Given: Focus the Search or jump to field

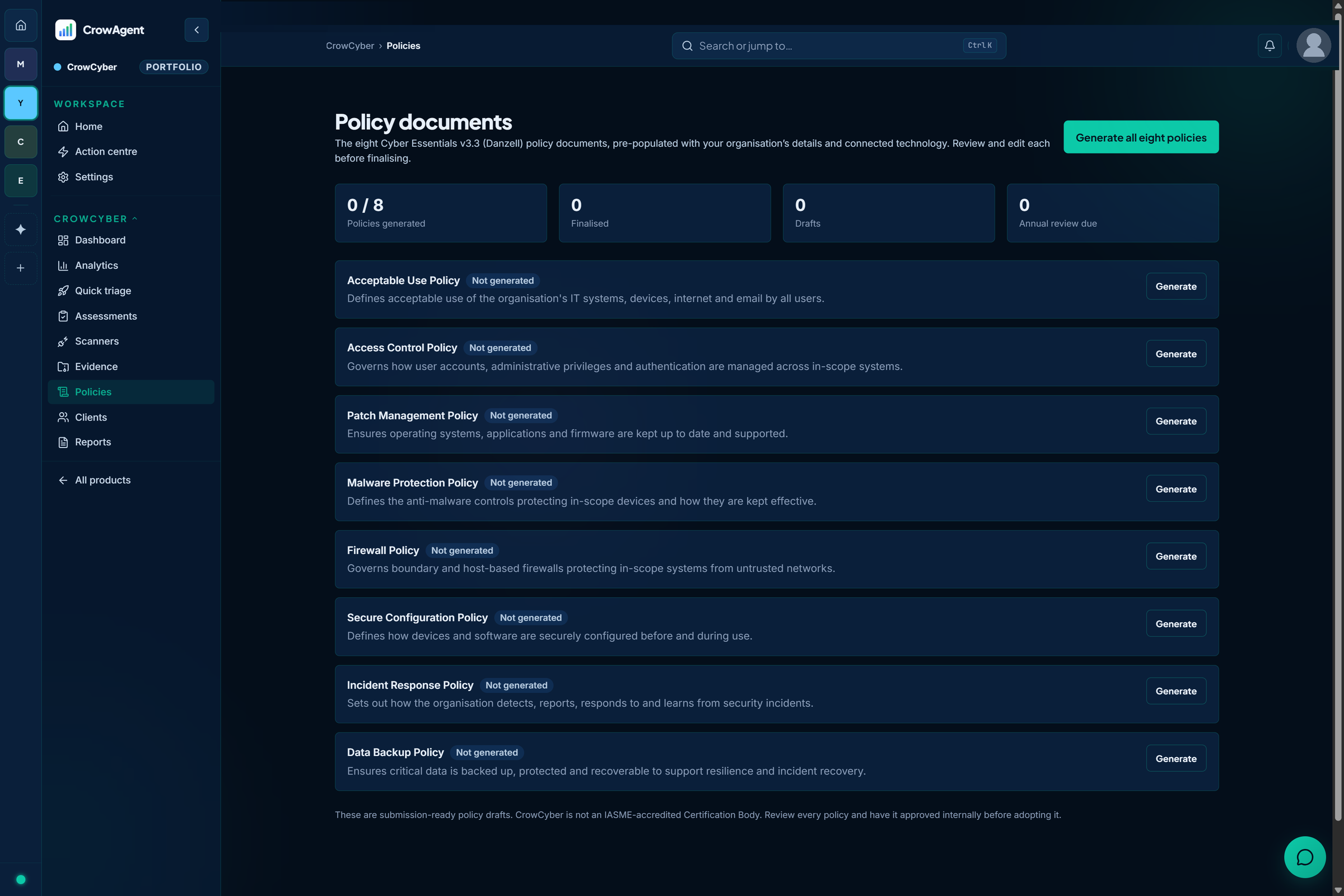Looking at the screenshot, I should (x=839, y=46).
